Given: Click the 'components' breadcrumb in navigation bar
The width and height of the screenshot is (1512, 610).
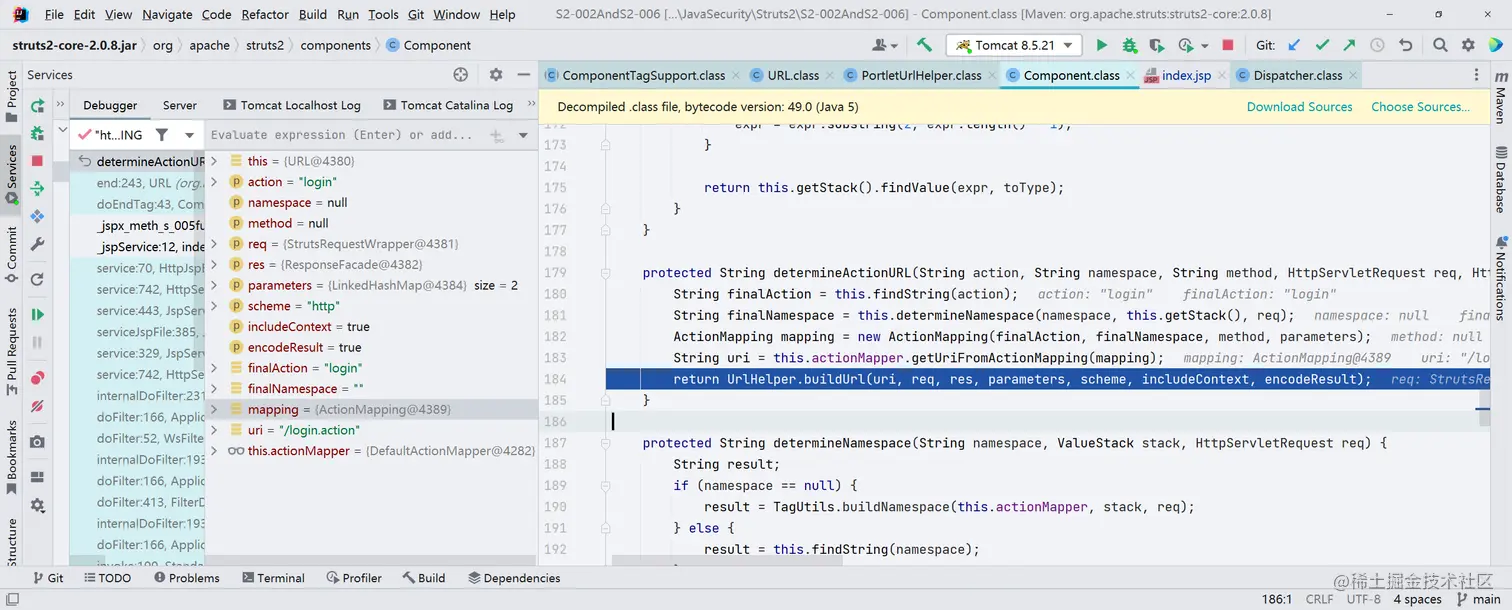Looking at the screenshot, I should (x=335, y=45).
